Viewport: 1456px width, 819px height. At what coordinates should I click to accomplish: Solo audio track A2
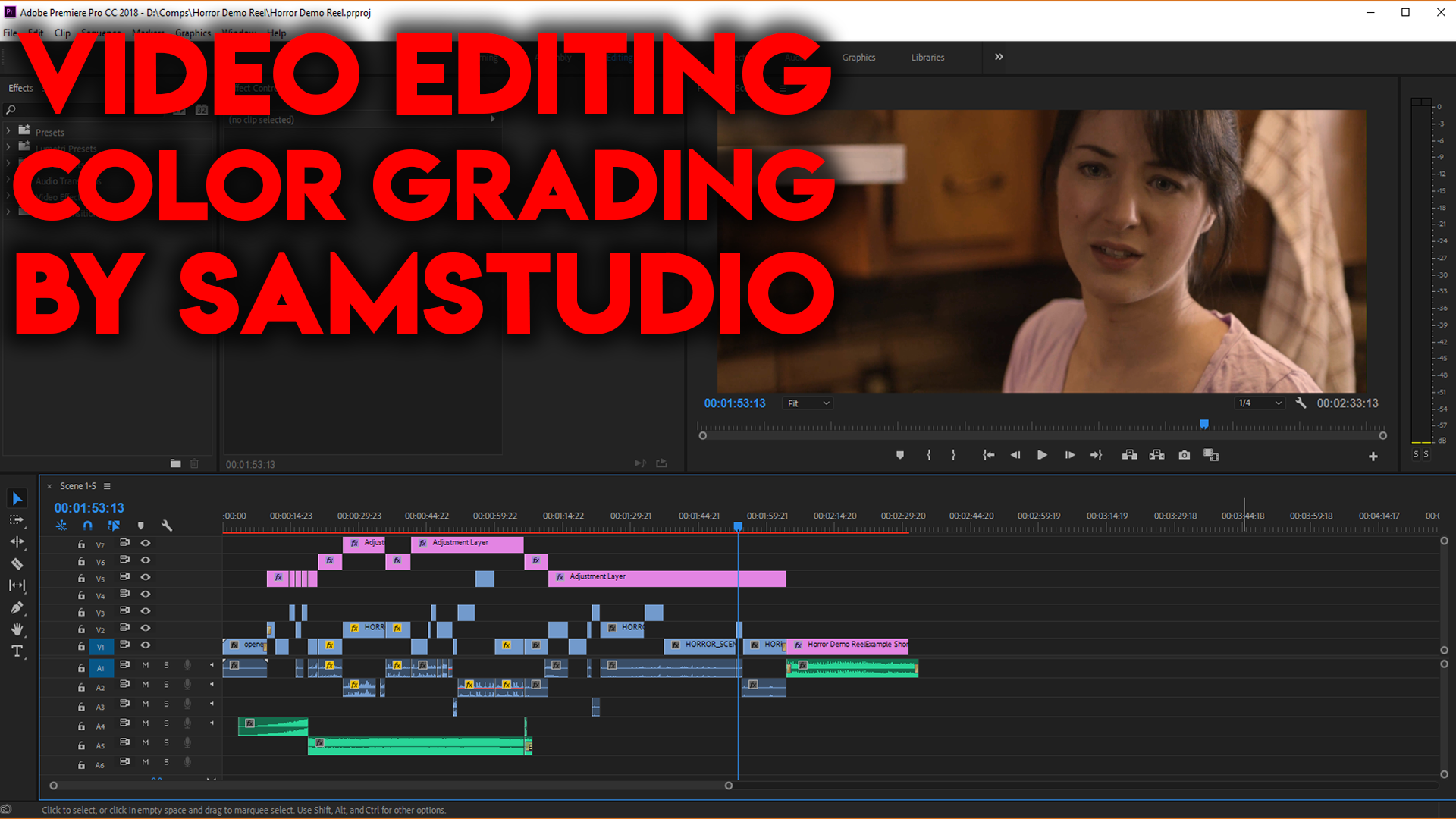pos(166,685)
